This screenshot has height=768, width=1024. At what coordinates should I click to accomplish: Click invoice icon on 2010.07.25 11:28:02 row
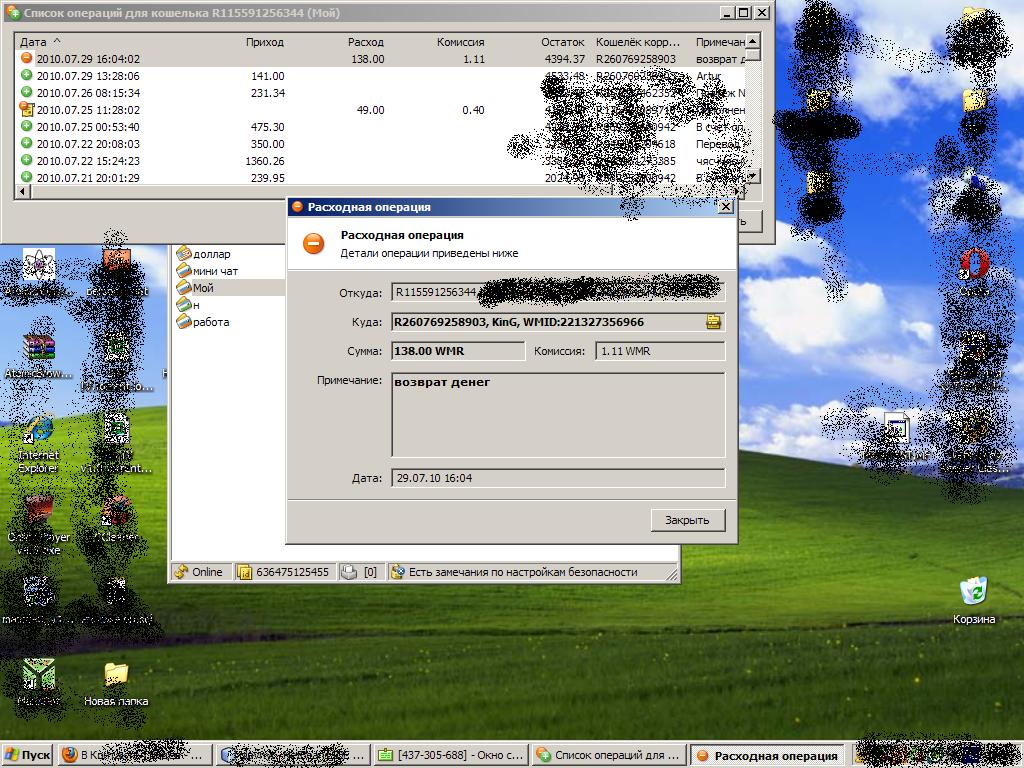(x=27, y=108)
